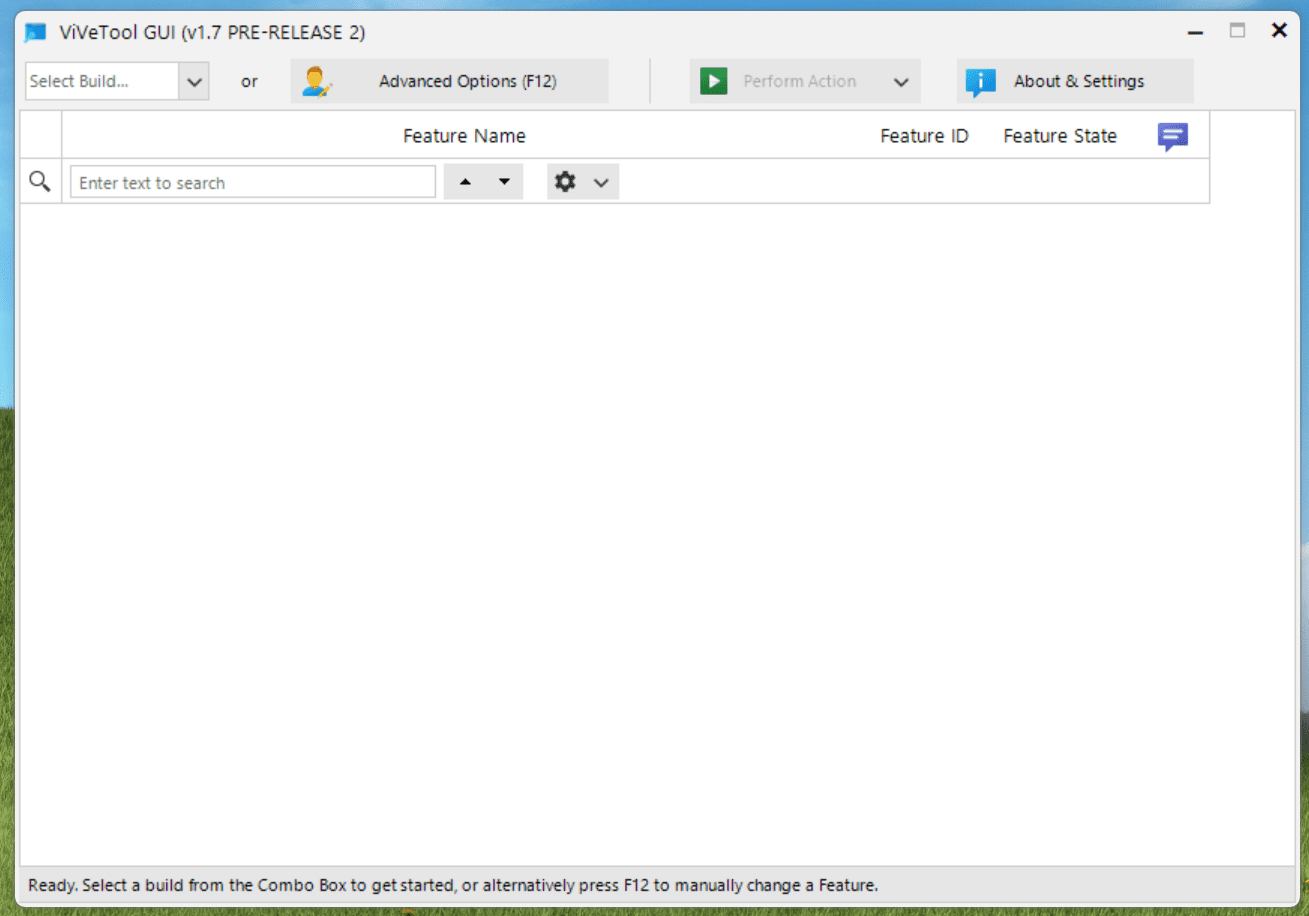Click the status bar Ready message
The width and height of the screenshot is (1309, 916).
pos(453,885)
